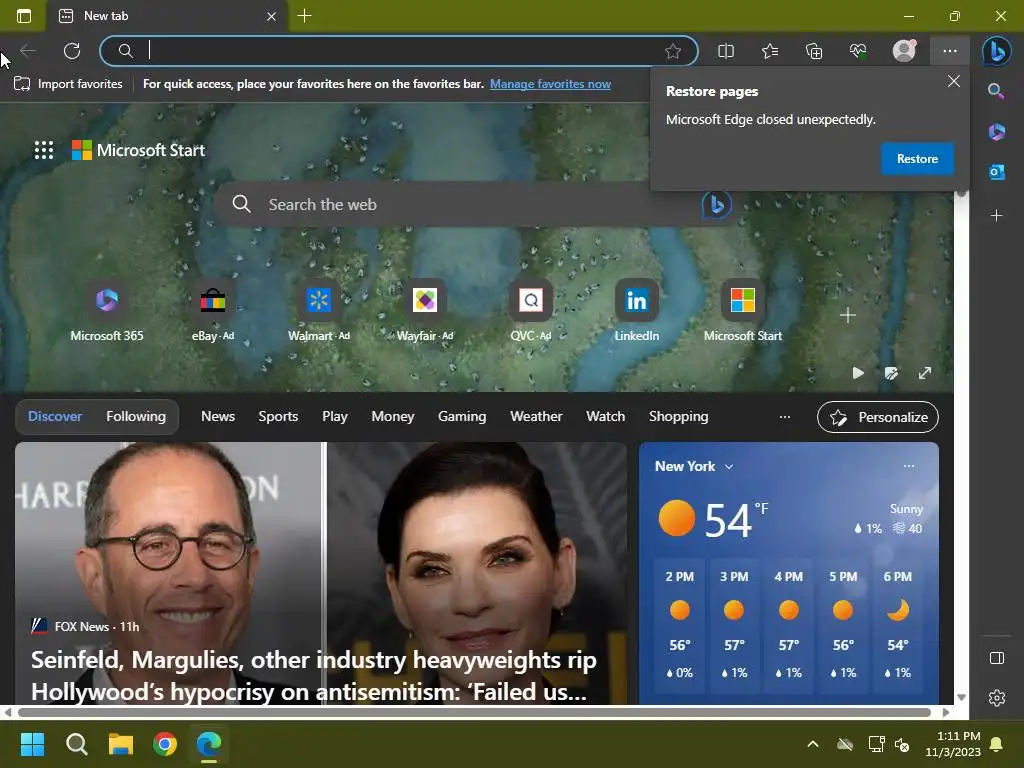Open a new tab with plus button
The height and width of the screenshot is (768, 1024).
coord(304,16)
